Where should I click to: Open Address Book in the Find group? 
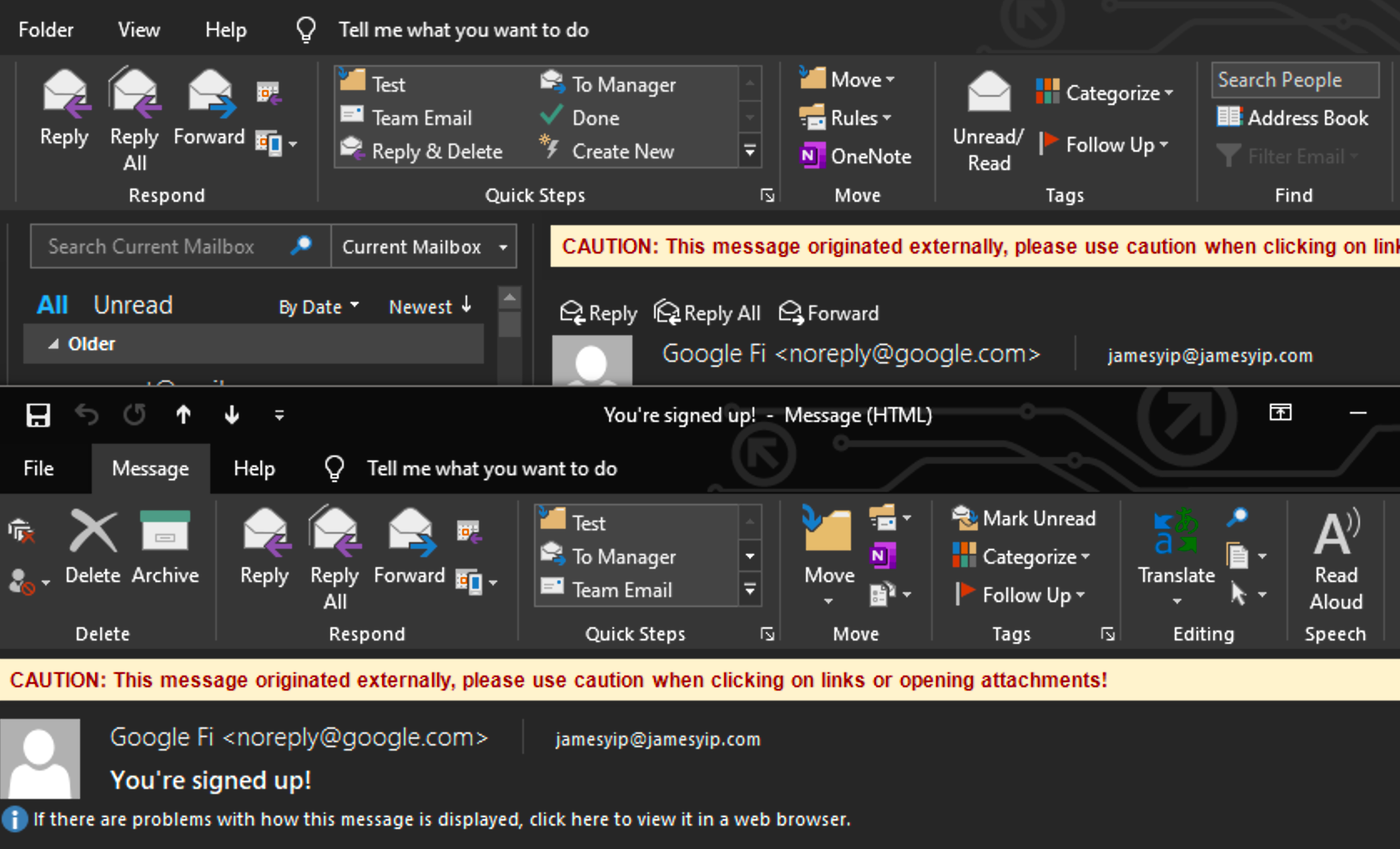coord(1292,118)
